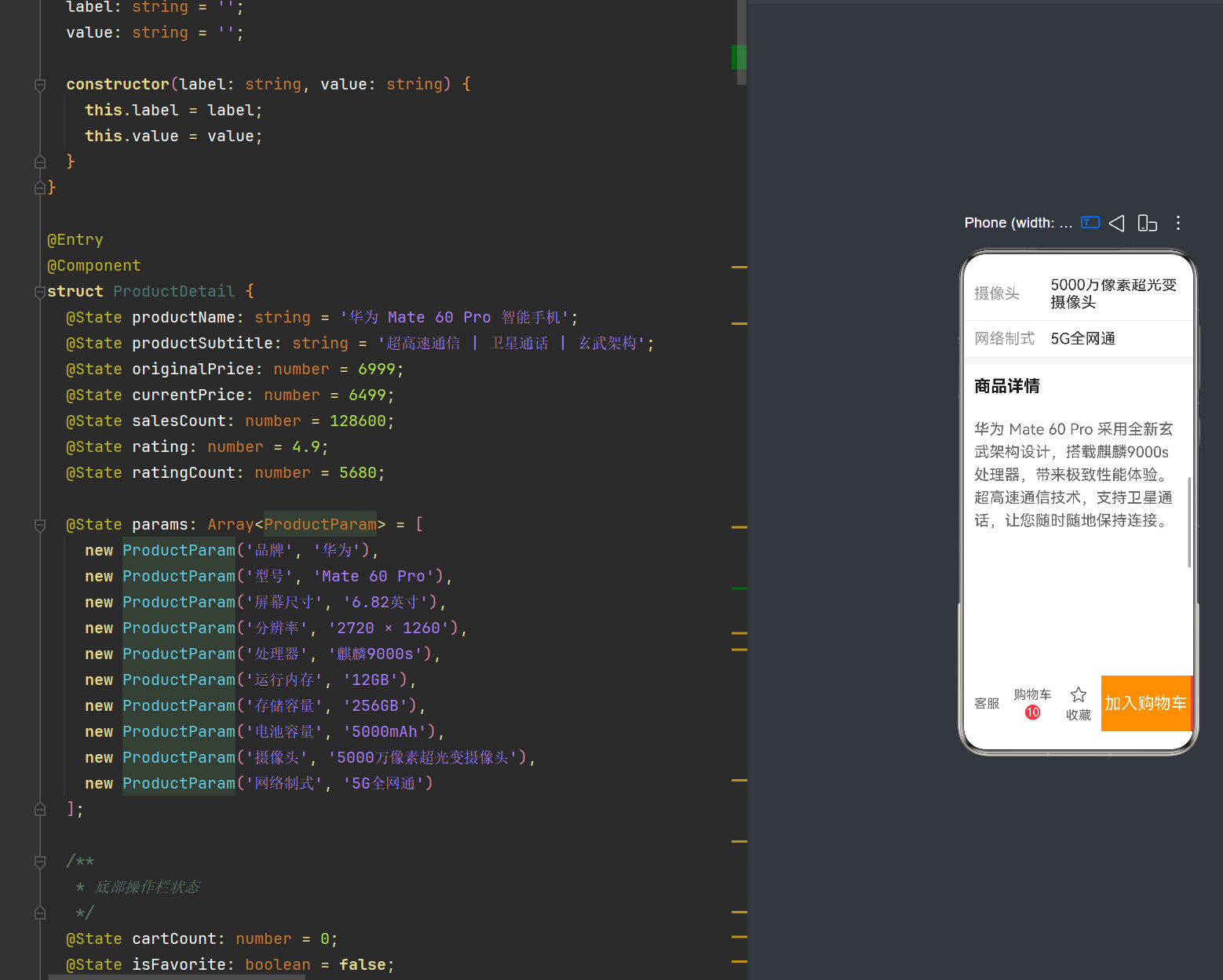Click the product description paragraph in preview
Viewport: 1223px width, 980px height.
[1074, 475]
